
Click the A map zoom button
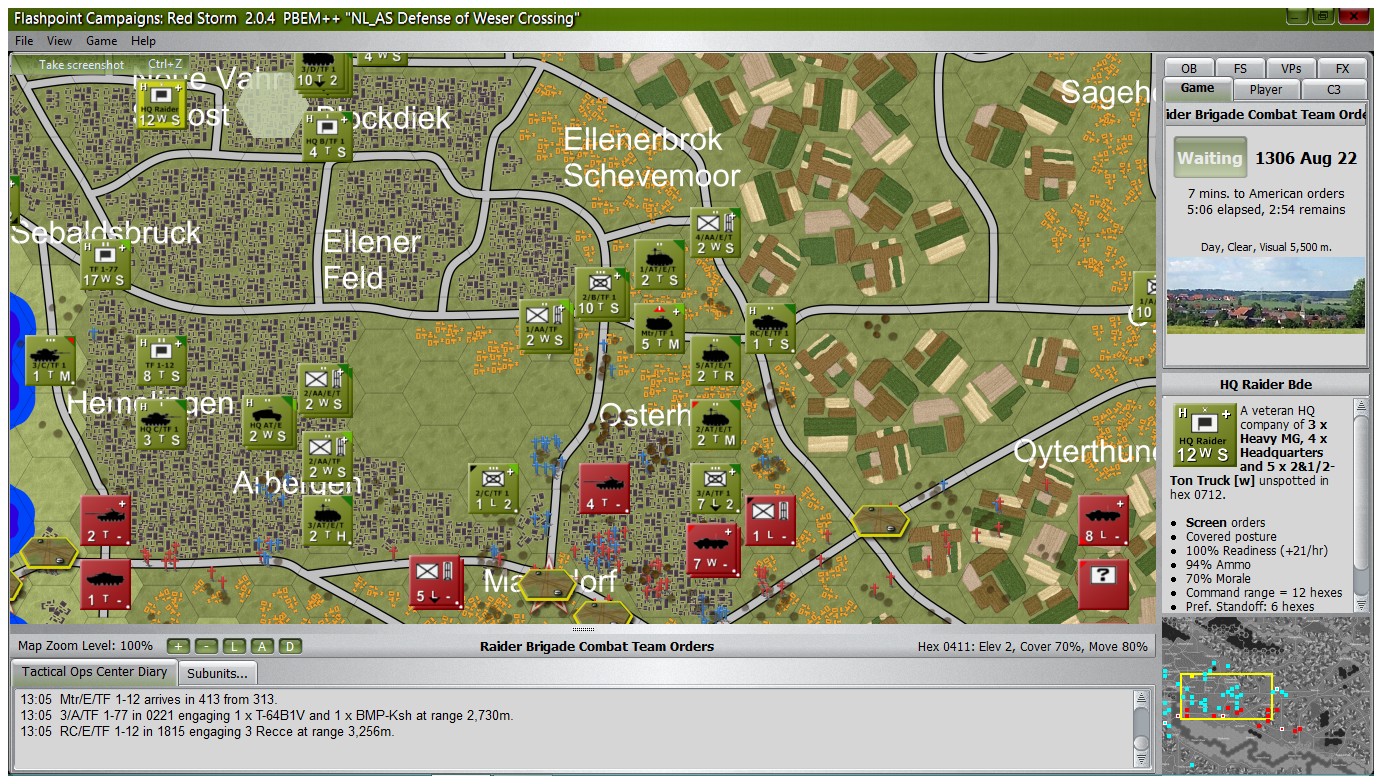click(x=261, y=646)
